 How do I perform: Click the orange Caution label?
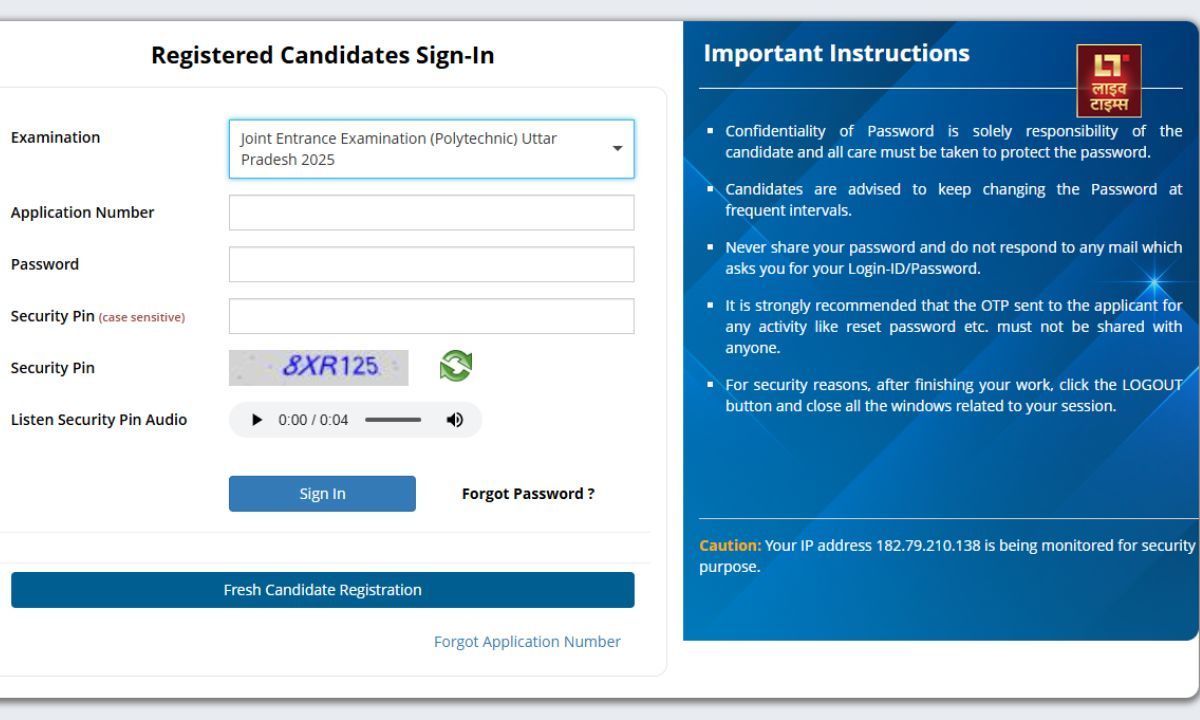pyautogui.click(x=729, y=546)
